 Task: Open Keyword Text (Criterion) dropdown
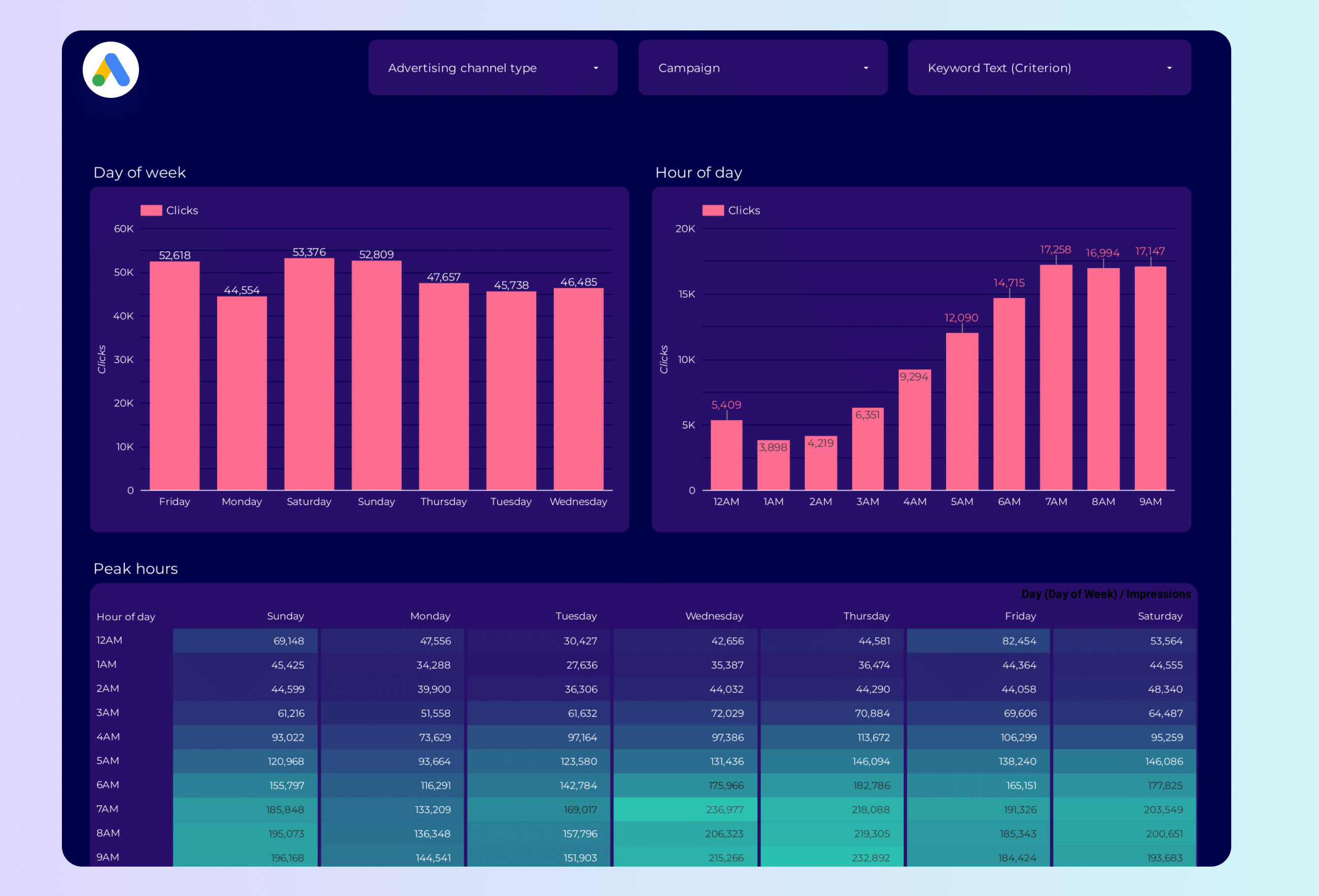(1048, 67)
